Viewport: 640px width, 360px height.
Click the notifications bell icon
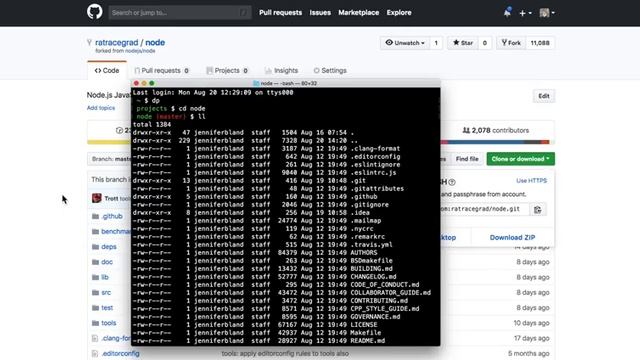coord(507,12)
